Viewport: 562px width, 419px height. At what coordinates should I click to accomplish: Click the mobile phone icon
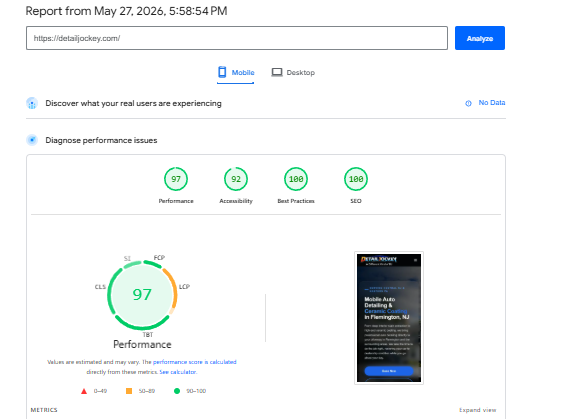(x=222, y=72)
